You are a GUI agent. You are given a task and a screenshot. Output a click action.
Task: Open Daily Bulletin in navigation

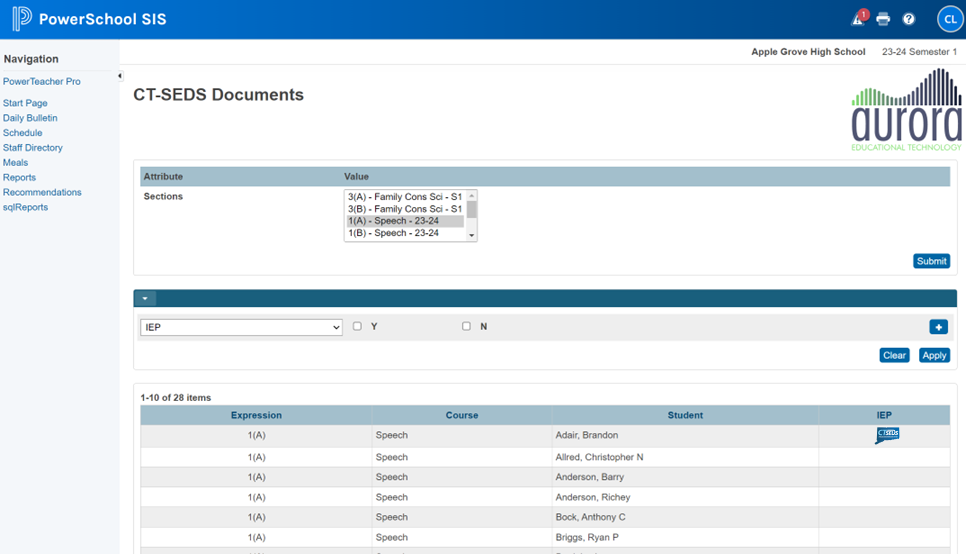[x=30, y=118]
